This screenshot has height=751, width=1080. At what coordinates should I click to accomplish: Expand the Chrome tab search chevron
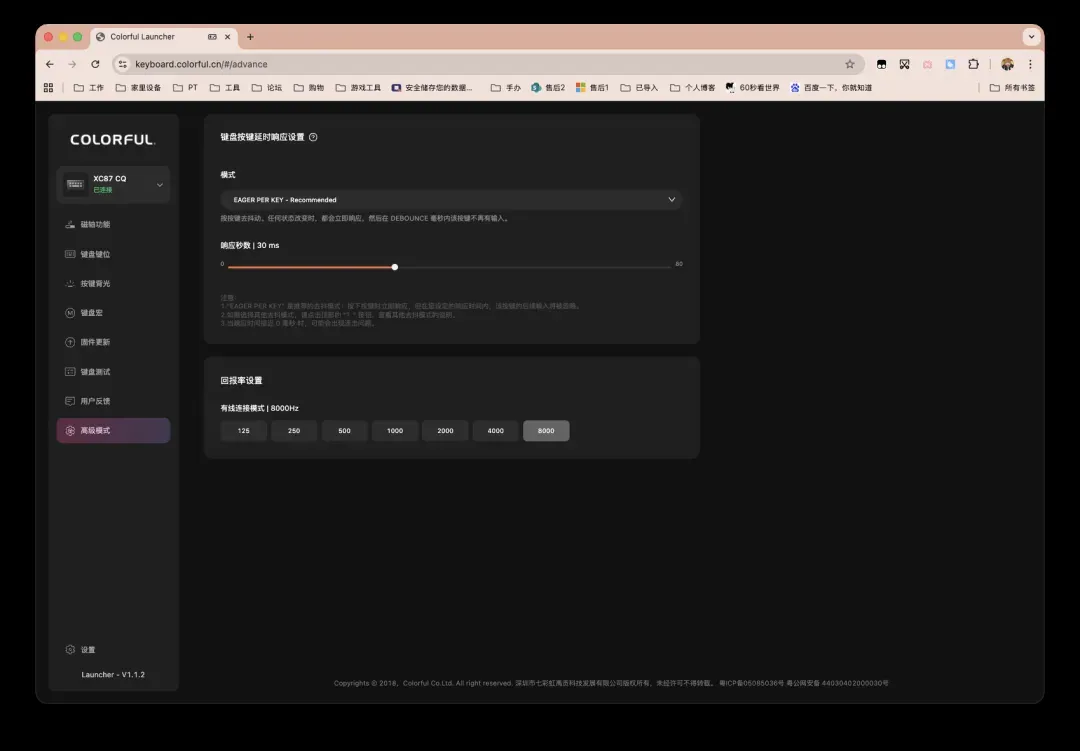pos(1031,37)
